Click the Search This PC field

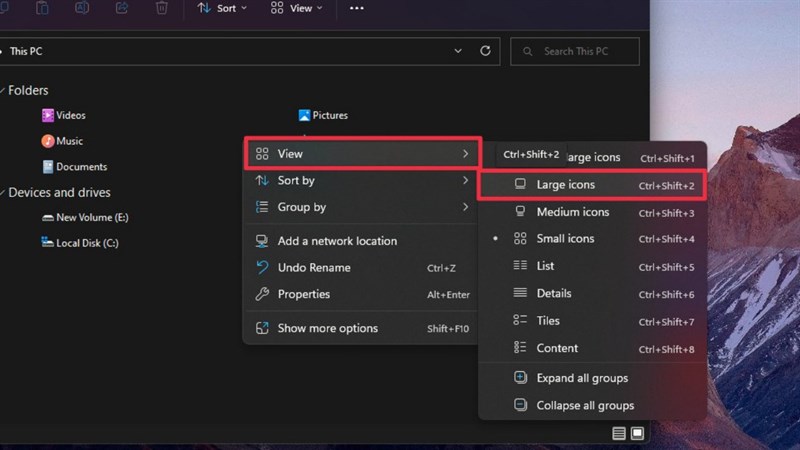[574, 52]
